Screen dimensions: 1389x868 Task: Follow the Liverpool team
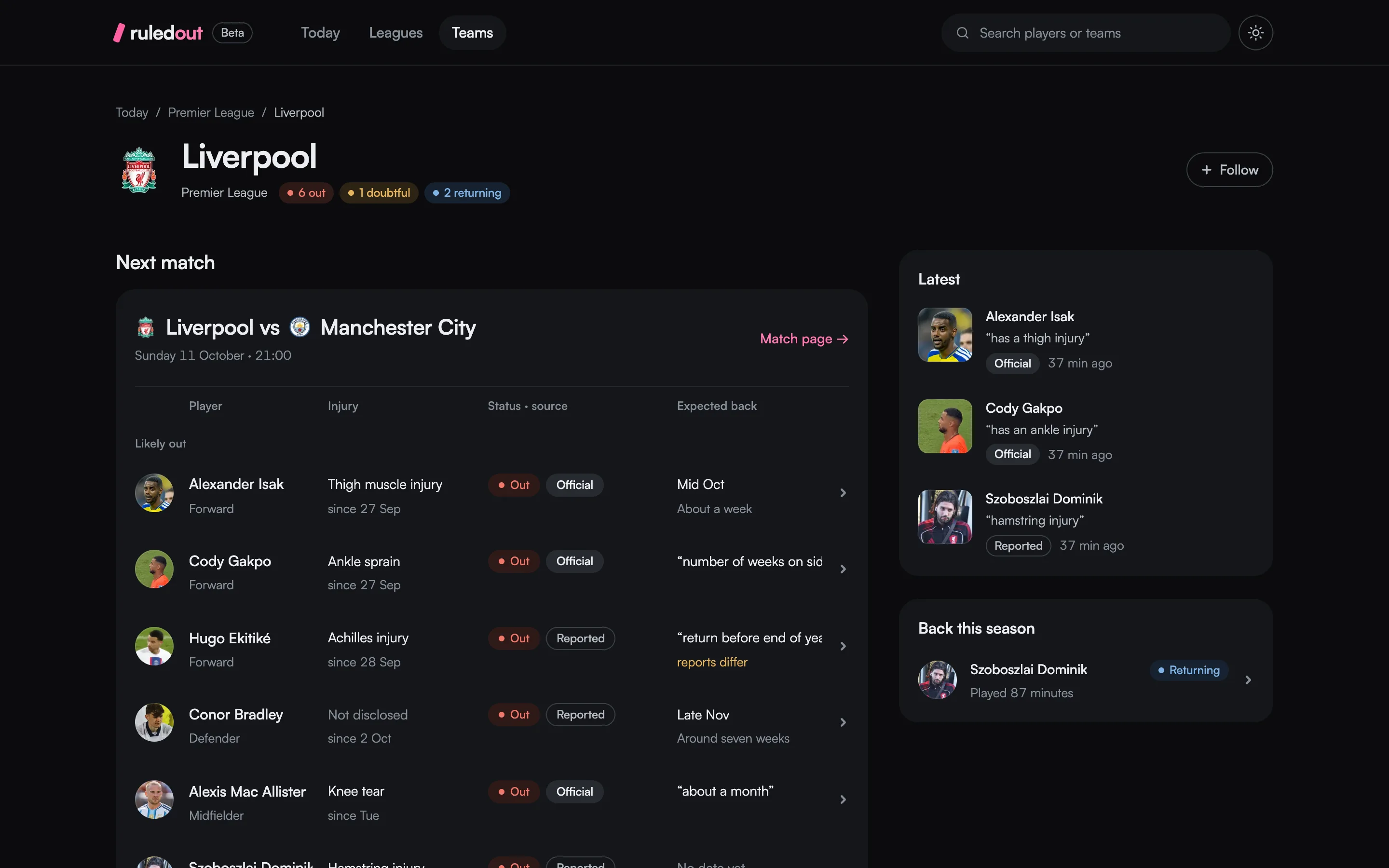pyautogui.click(x=1229, y=170)
